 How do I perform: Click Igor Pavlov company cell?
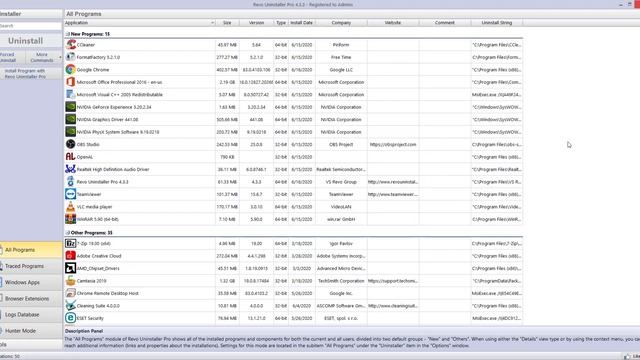click(x=341, y=243)
